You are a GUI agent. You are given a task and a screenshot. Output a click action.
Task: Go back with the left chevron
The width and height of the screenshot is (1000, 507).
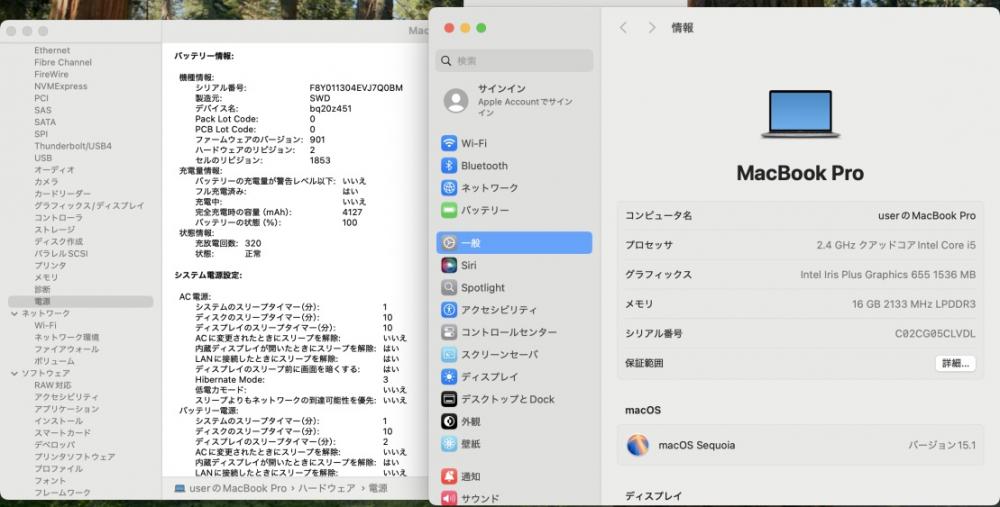(x=623, y=28)
